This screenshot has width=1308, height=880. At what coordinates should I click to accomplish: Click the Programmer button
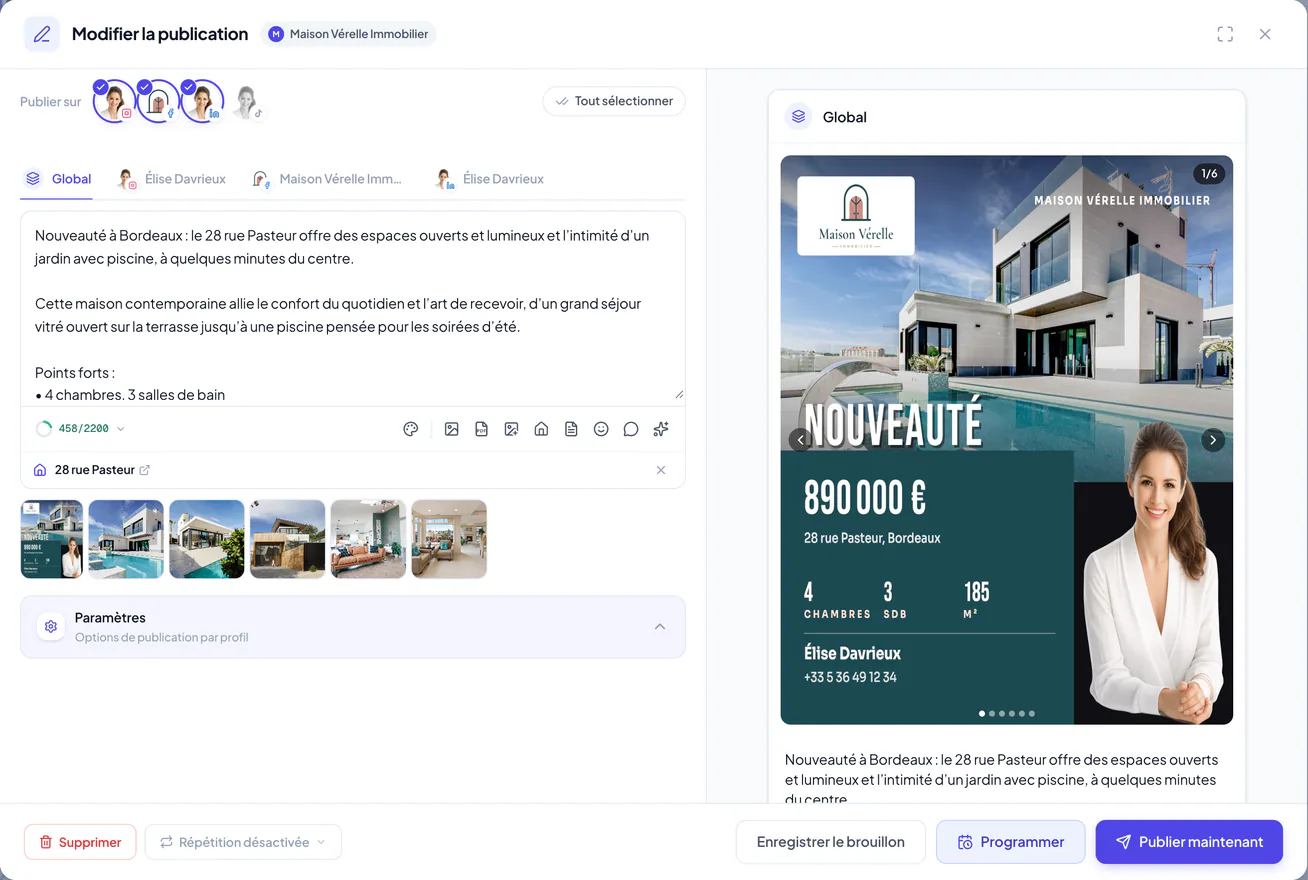point(1010,842)
